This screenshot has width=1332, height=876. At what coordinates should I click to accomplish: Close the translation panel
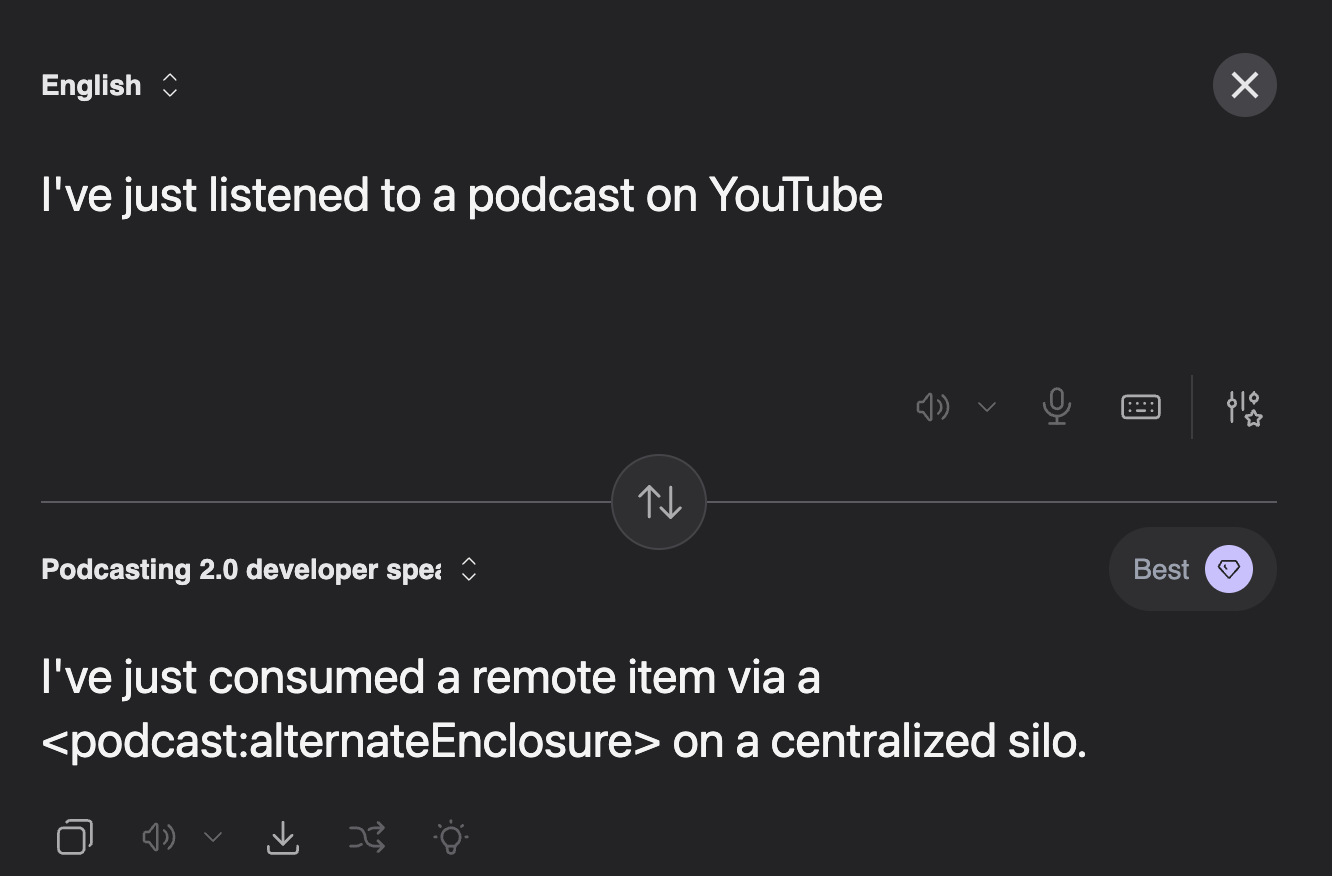(1244, 85)
